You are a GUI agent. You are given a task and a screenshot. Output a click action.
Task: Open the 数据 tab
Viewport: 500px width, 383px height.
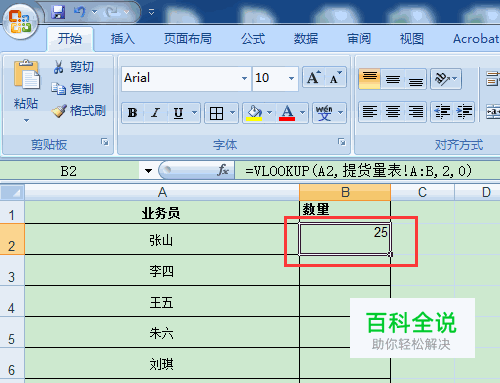[x=306, y=39]
